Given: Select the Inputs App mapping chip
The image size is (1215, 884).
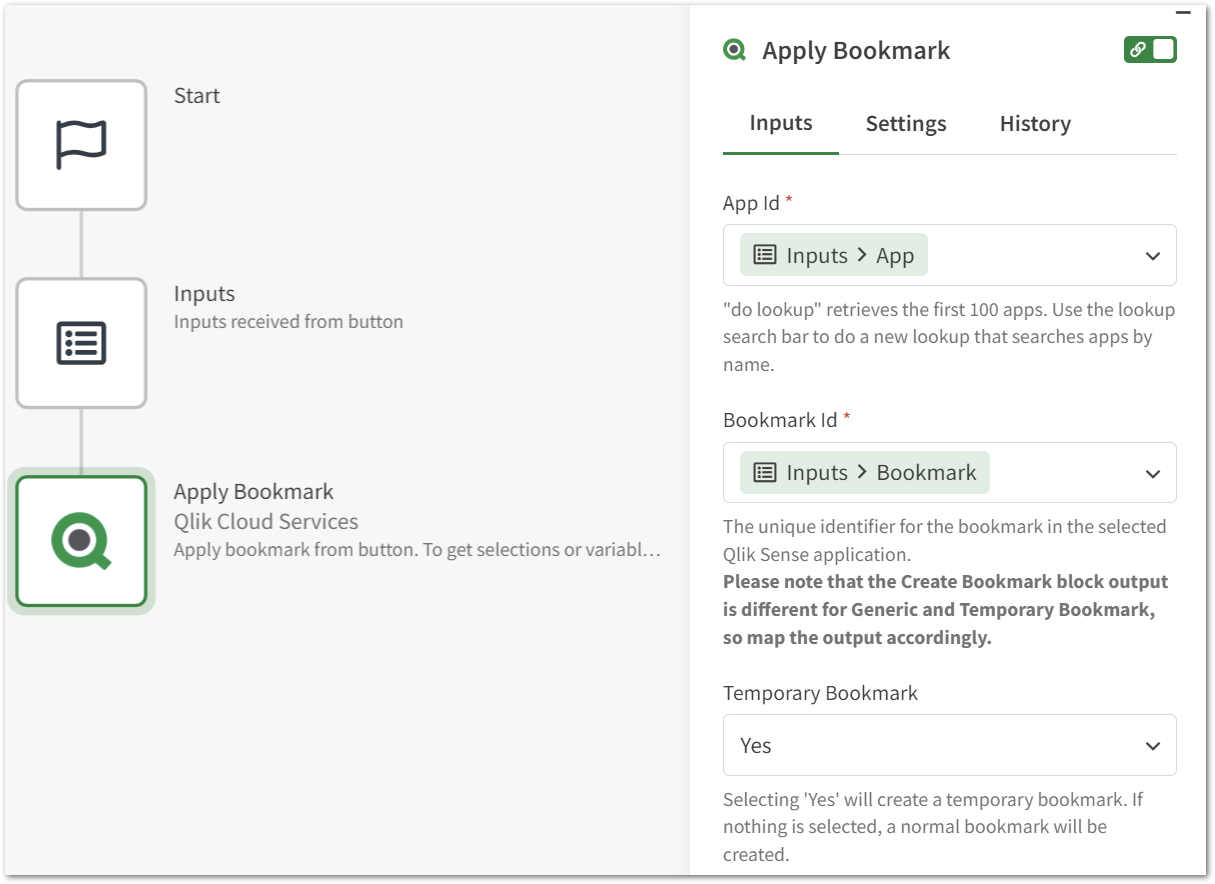Looking at the screenshot, I should pyautogui.click(x=833, y=255).
